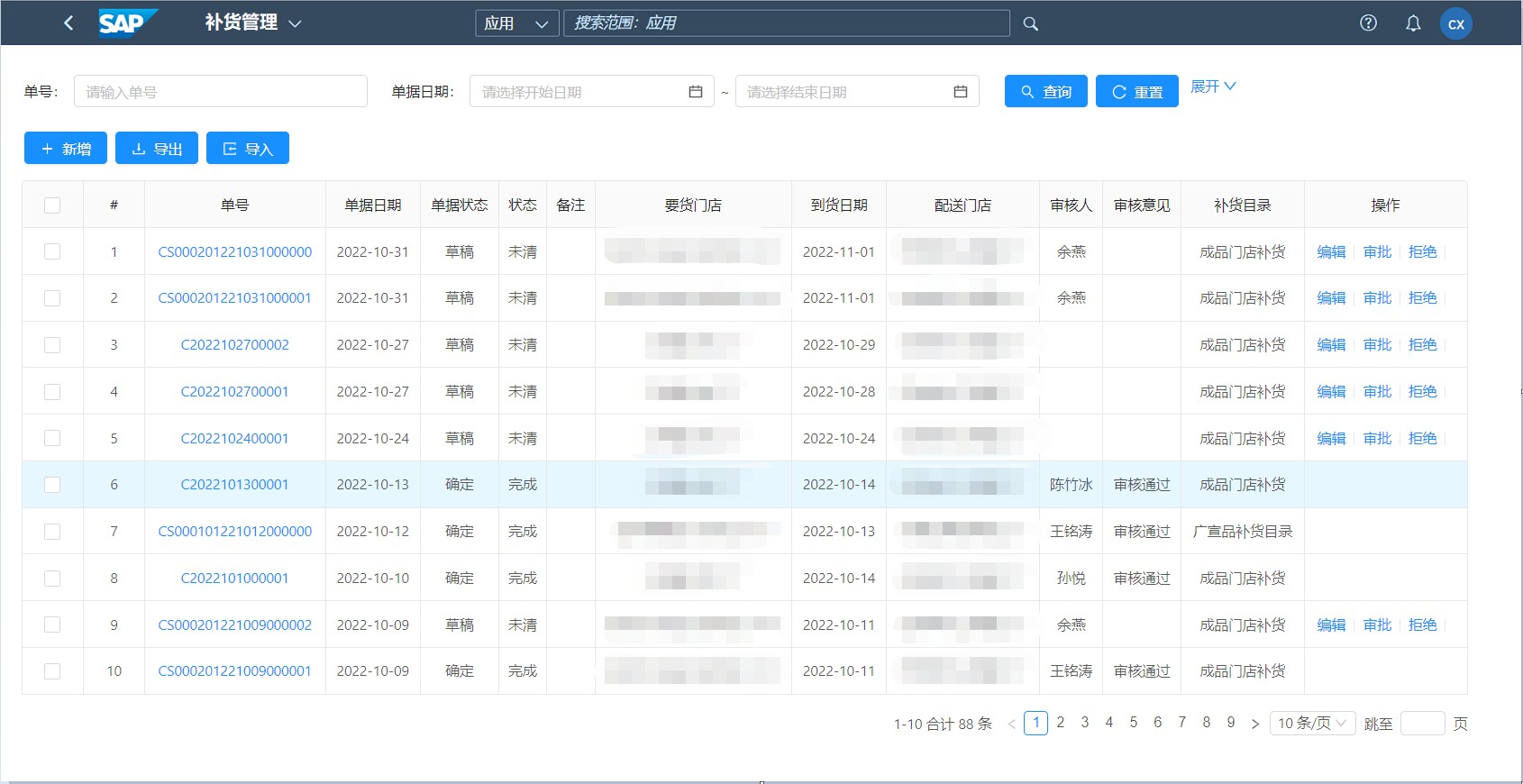Check the checkbox for row 1
1523x784 pixels.
[x=52, y=251]
